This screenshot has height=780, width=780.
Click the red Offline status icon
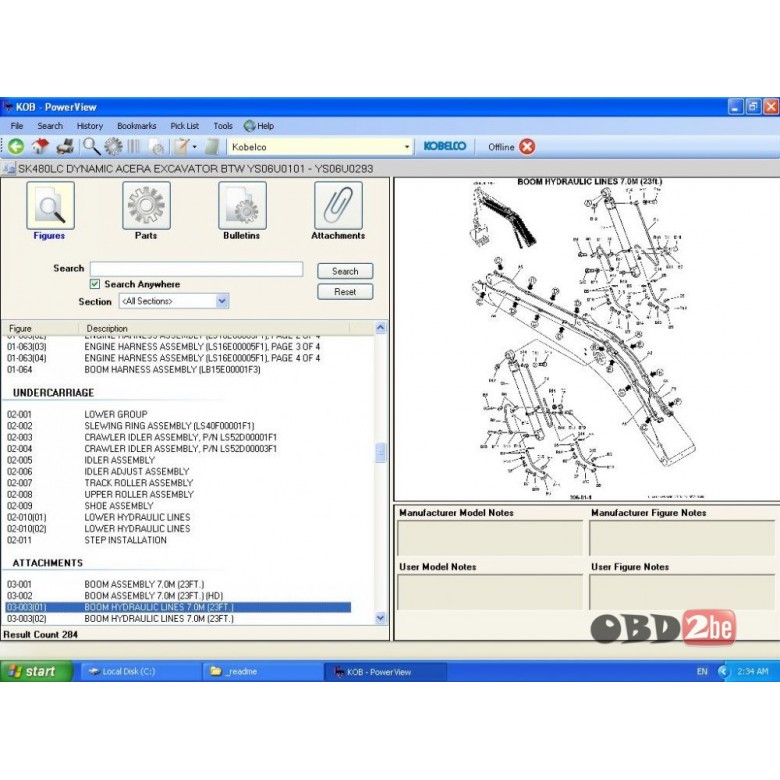[x=527, y=147]
